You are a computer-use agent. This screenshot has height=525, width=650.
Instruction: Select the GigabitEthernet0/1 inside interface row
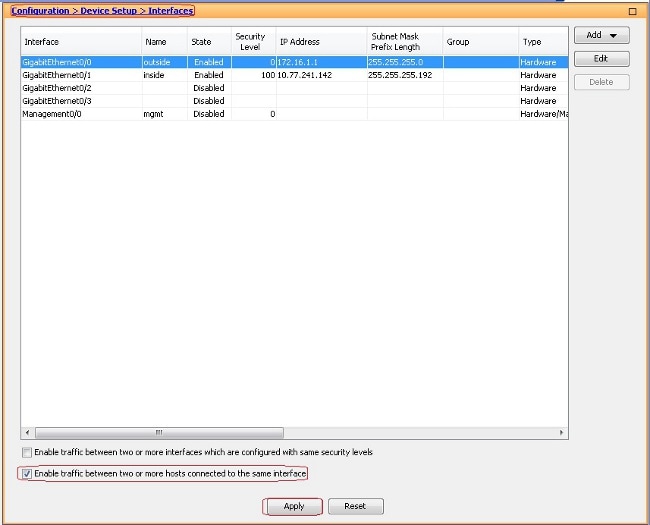coord(80,75)
